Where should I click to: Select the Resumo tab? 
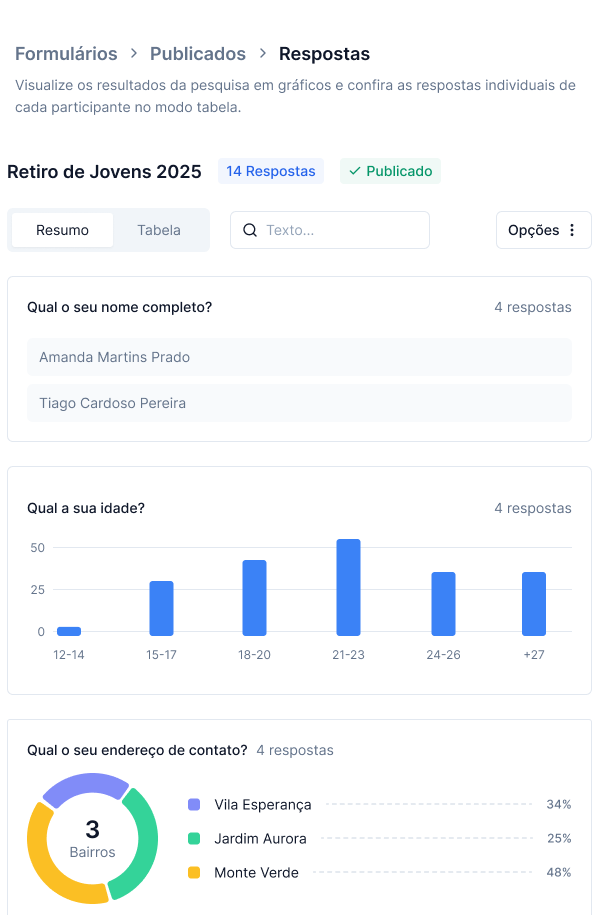coord(62,230)
